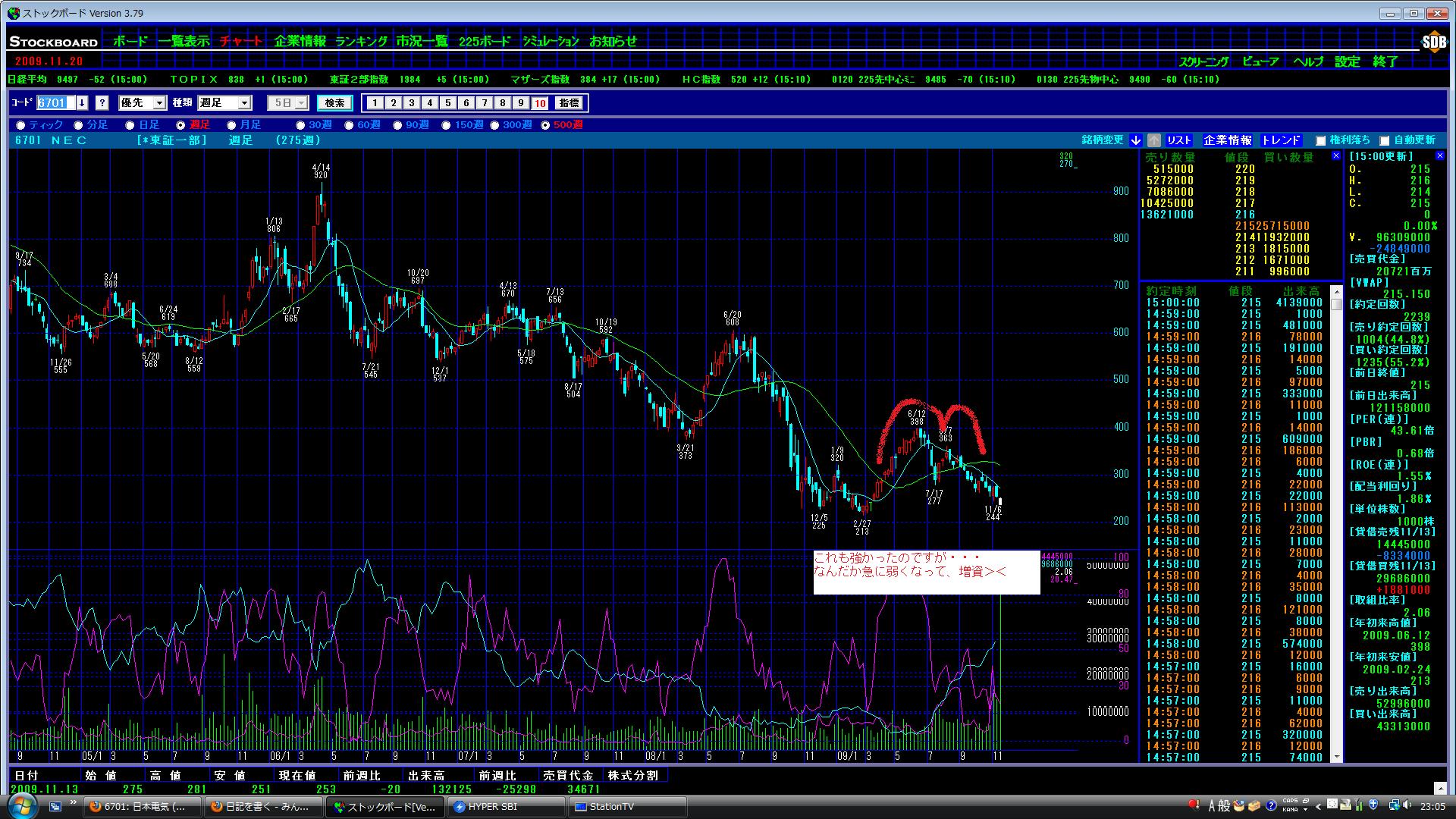Viewport: 1456px width, 819px height.
Task: Open the 優先 dropdown
Action: click(159, 103)
